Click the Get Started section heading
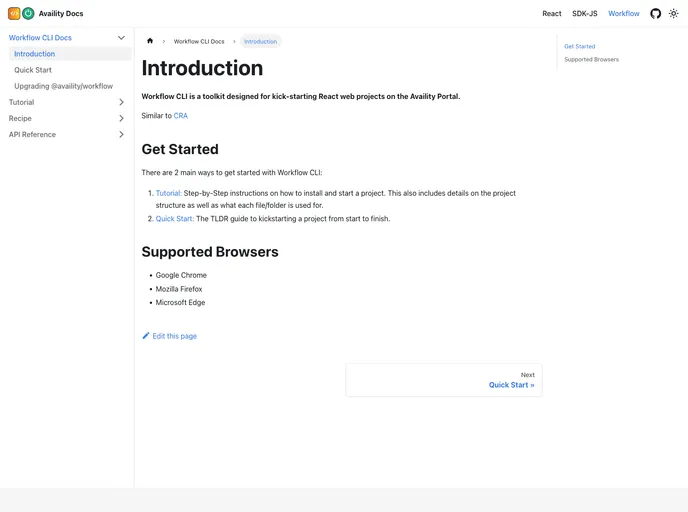Screen dimensions: 688x512 (180, 149)
